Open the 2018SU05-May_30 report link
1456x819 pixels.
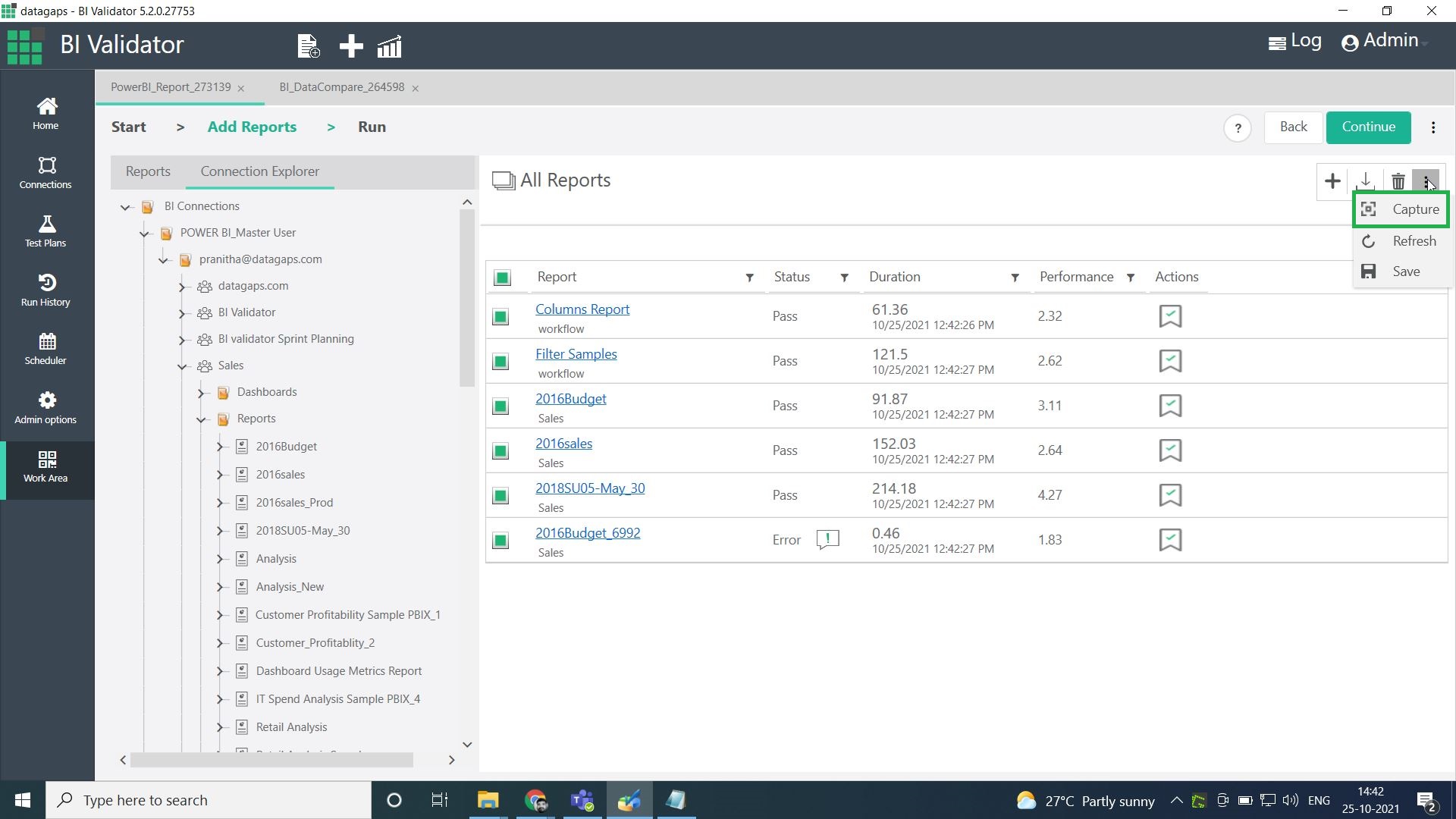pos(589,488)
